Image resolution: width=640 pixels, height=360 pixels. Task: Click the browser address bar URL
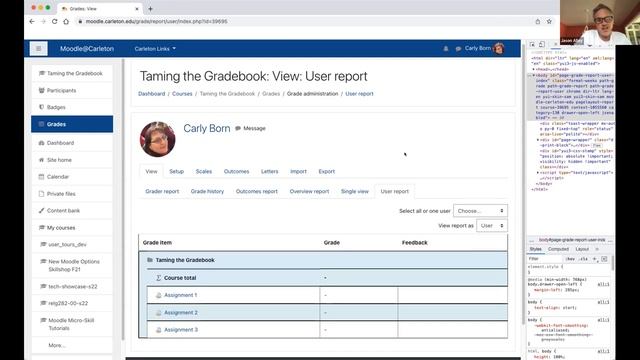click(156, 21)
